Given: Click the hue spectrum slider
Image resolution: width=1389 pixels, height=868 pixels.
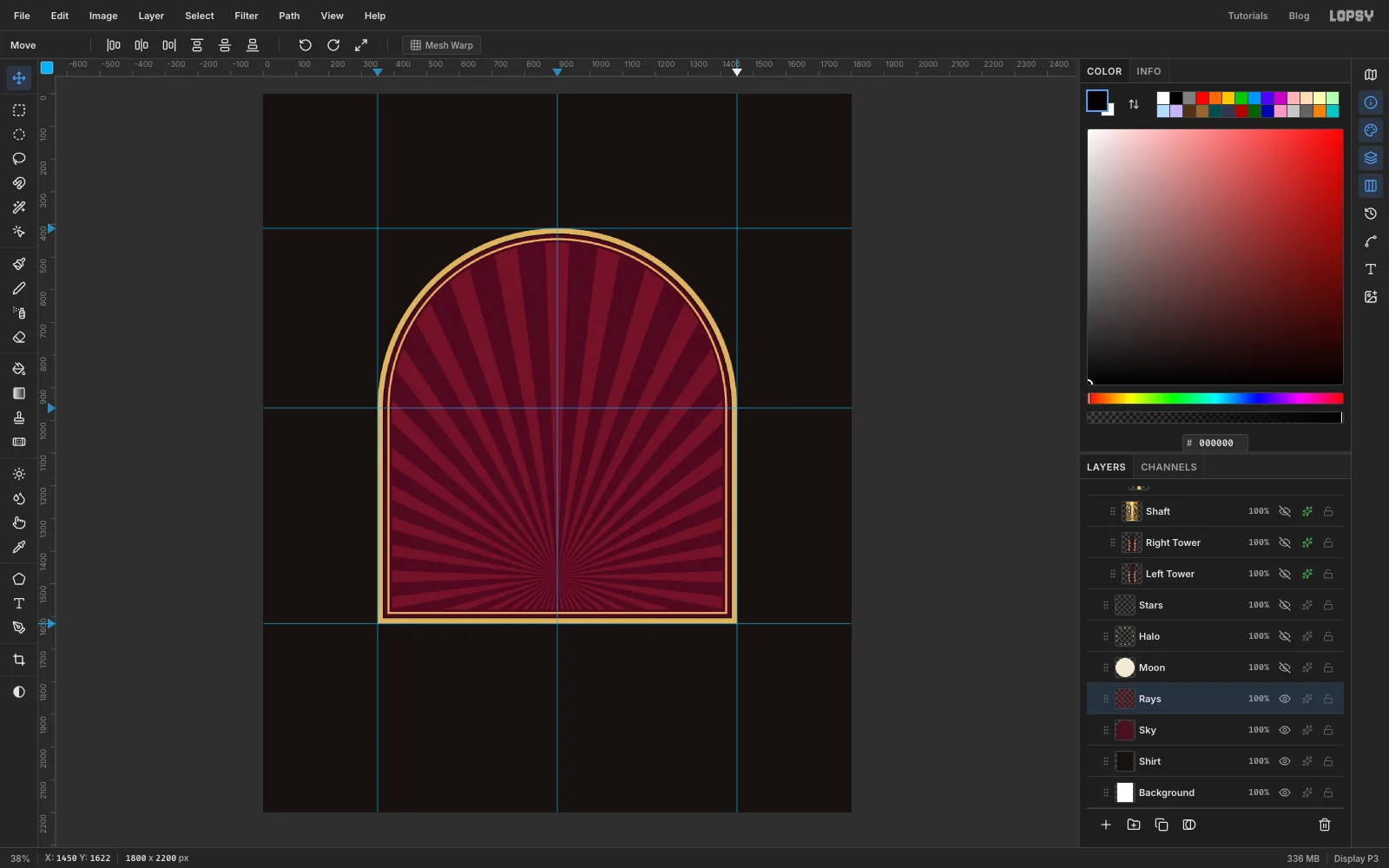Looking at the screenshot, I should (x=1215, y=398).
